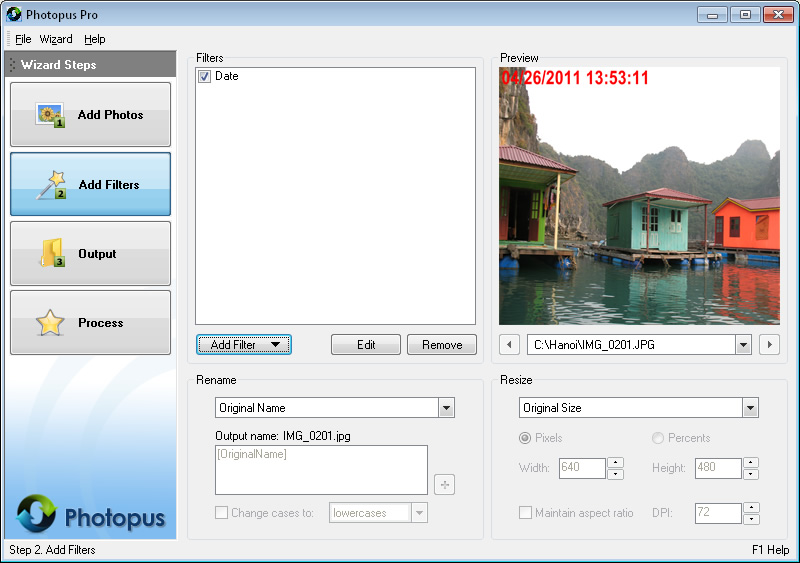This screenshot has height=563, width=800.
Task: Click the Edit filter button
Action: pos(366,345)
